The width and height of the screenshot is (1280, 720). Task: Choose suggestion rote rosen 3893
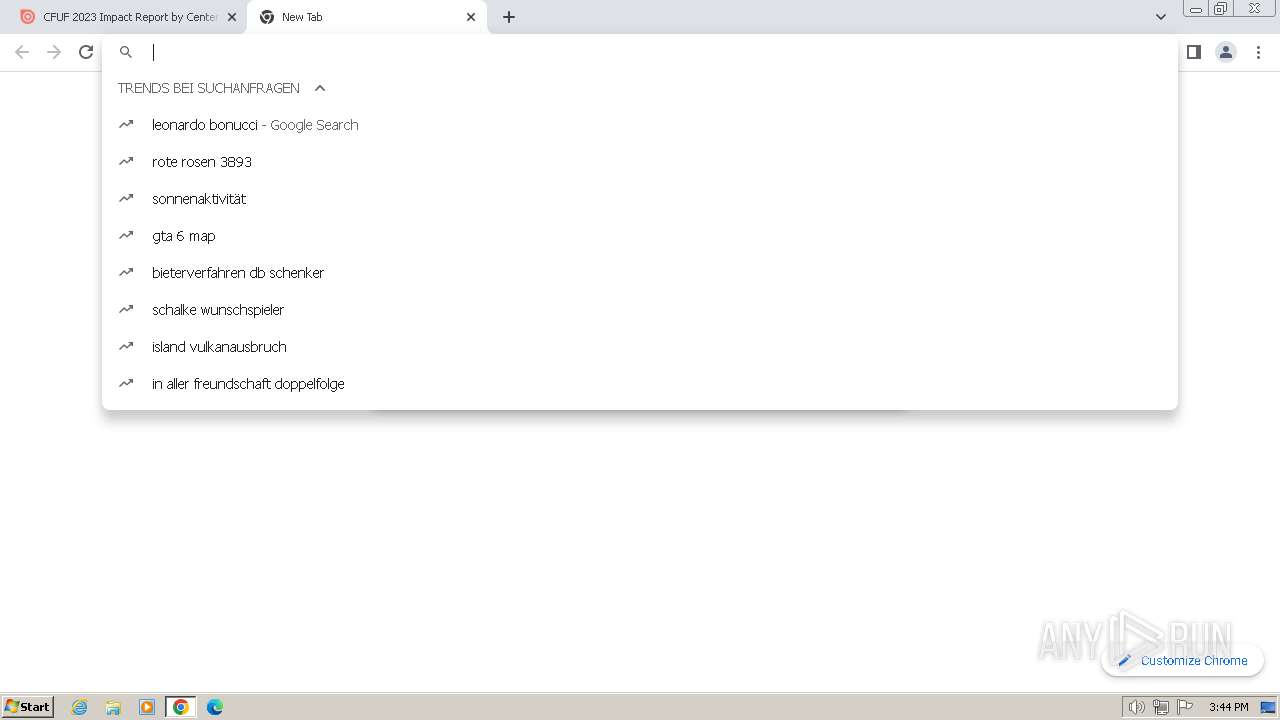640,162
